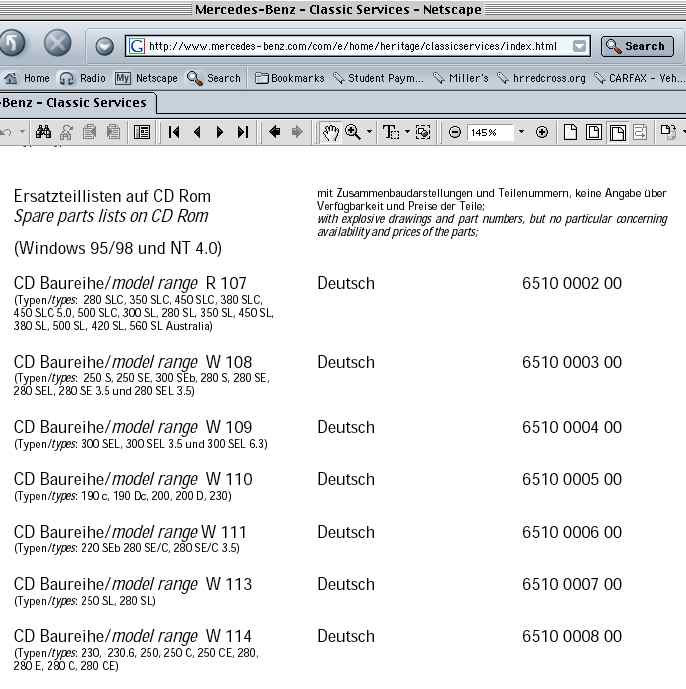686x689 pixels.
Task: Click the Reflow page icon
Action: coord(640,132)
